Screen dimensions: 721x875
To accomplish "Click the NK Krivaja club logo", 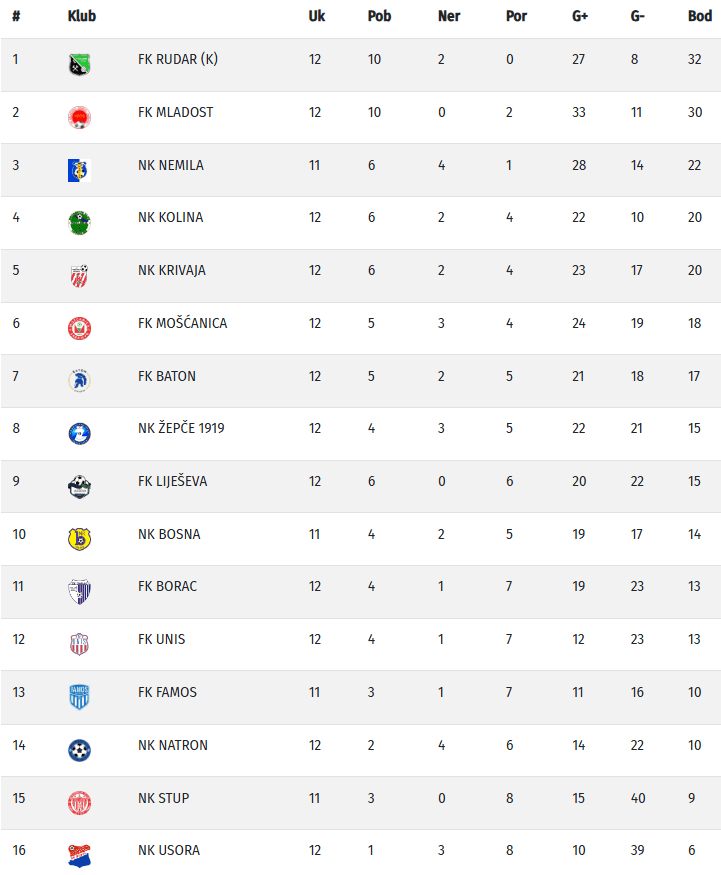I will (79, 276).
